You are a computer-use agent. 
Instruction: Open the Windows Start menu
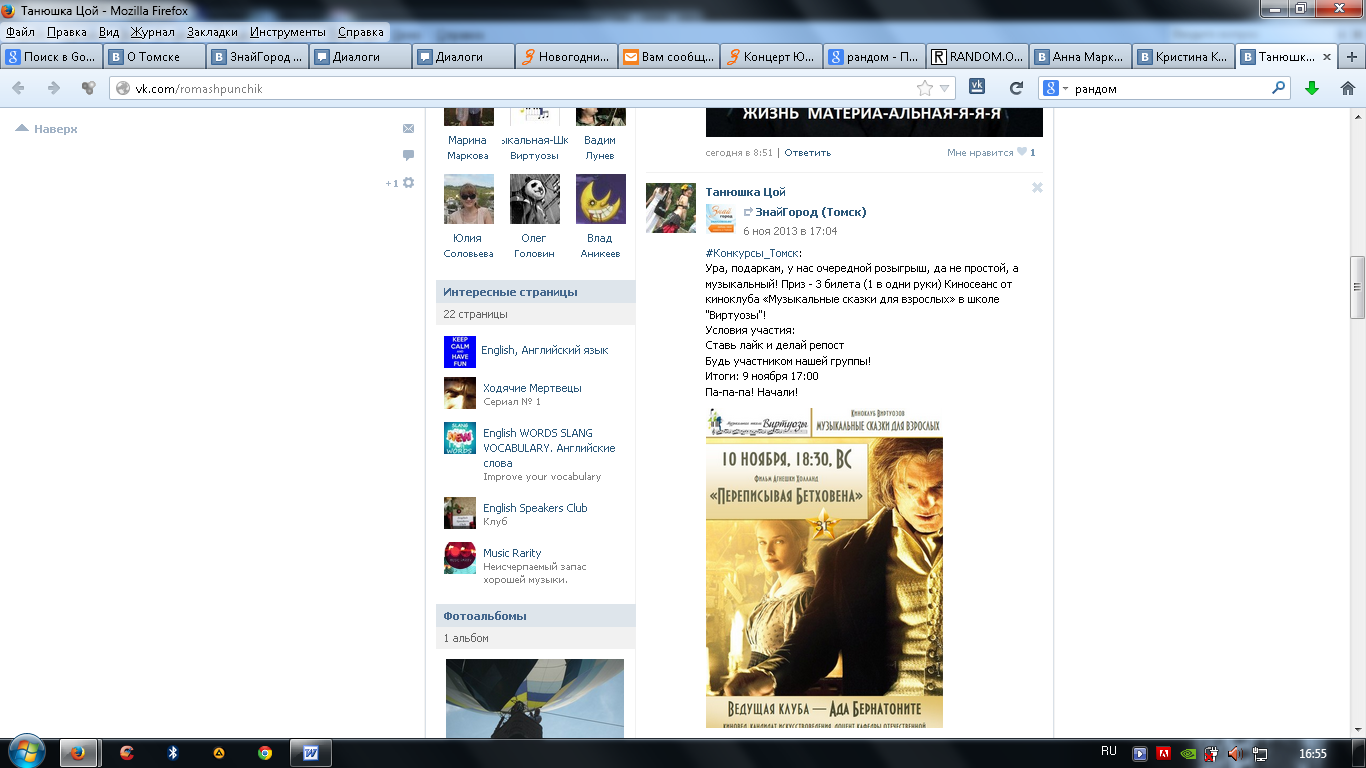point(25,751)
